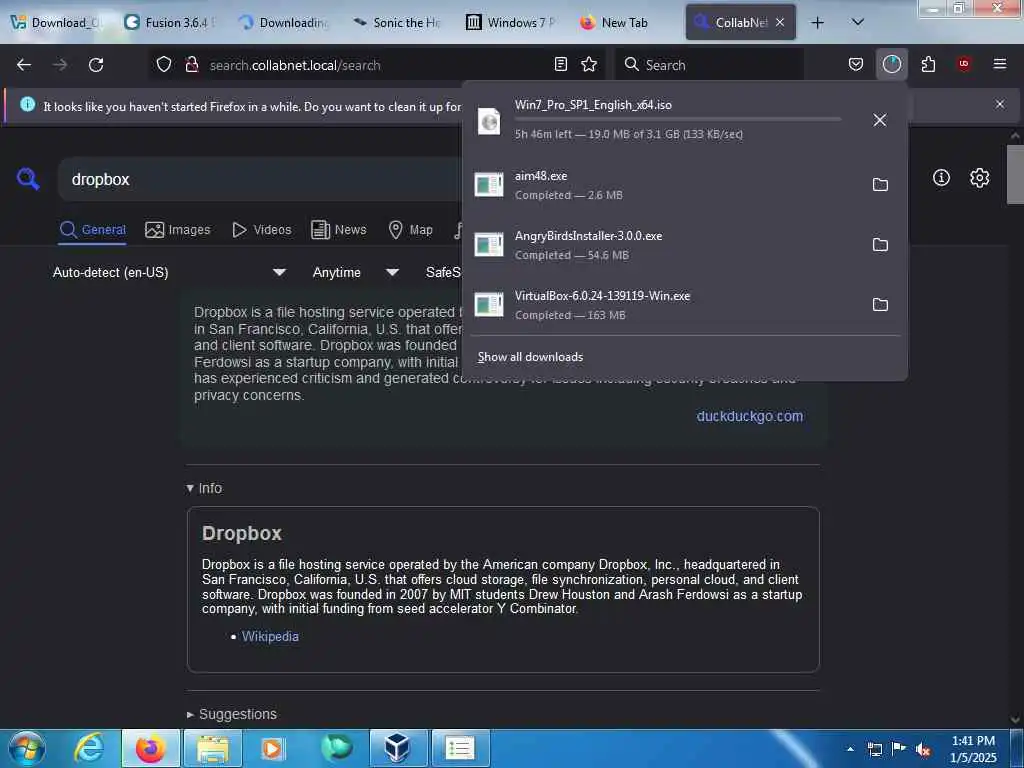This screenshot has height=768, width=1024.
Task: Click the Firefox taskbar icon
Action: [151, 748]
